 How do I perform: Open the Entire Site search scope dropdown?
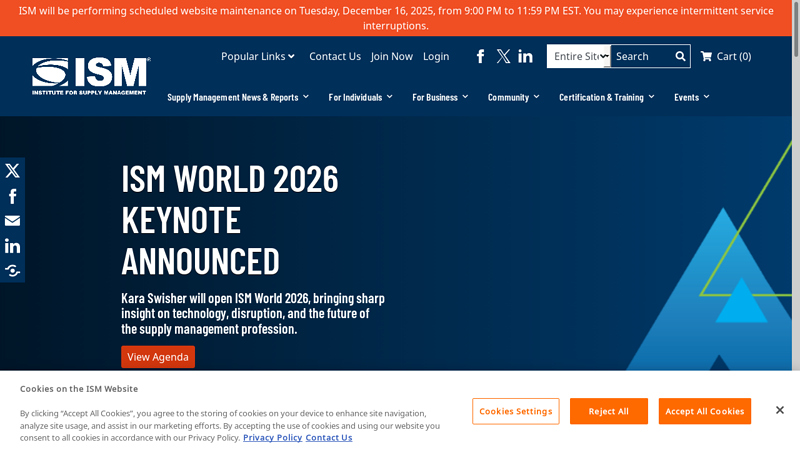coord(579,56)
